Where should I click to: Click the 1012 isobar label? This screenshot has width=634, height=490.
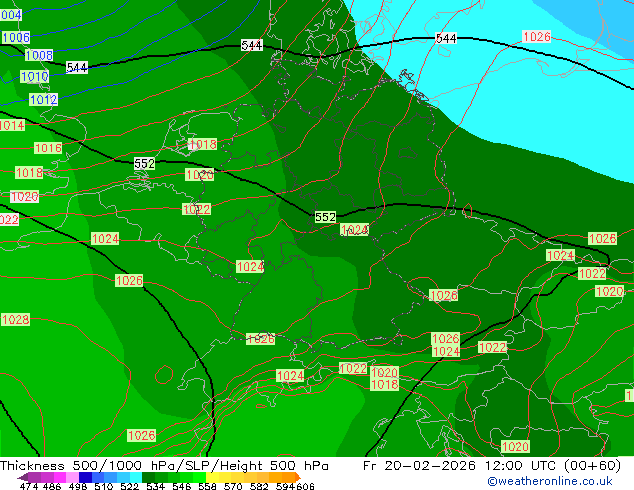point(44,99)
